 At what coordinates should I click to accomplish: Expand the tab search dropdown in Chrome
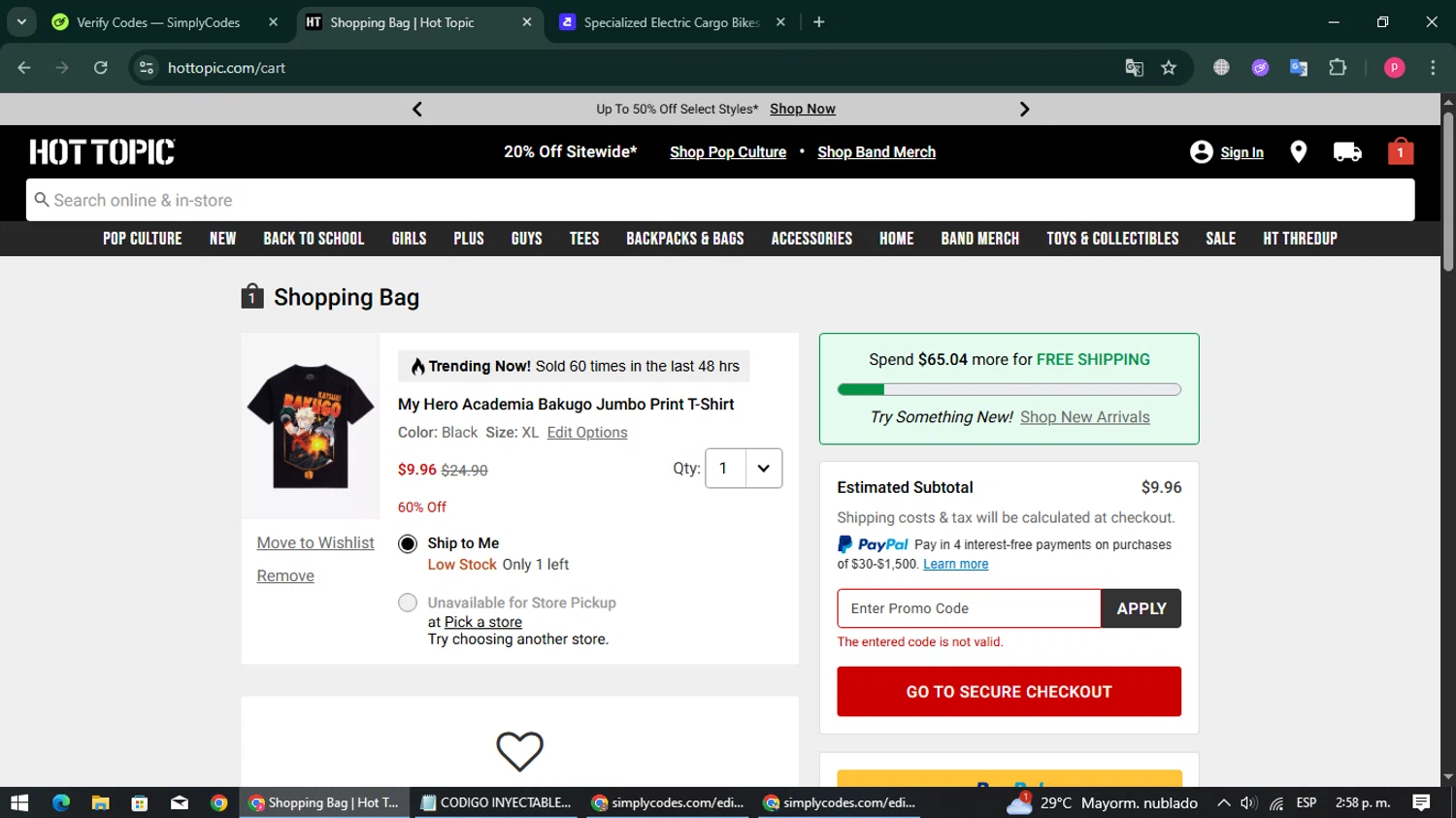click(21, 22)
